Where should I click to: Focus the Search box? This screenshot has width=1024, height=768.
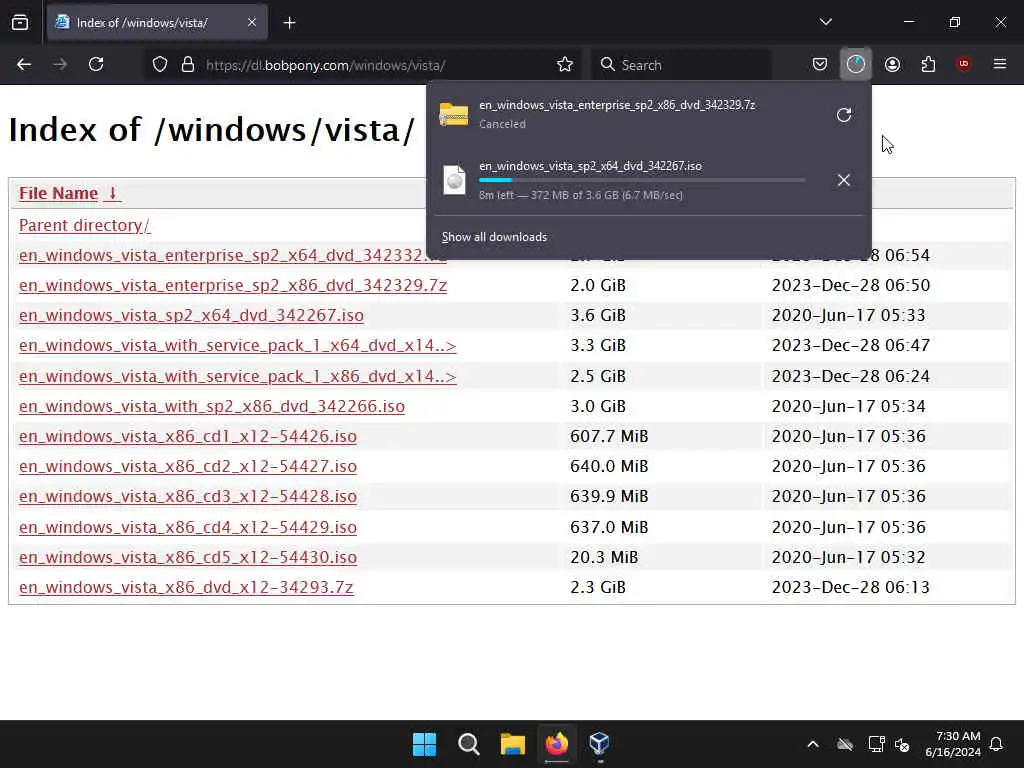click(x=681, y=65)
